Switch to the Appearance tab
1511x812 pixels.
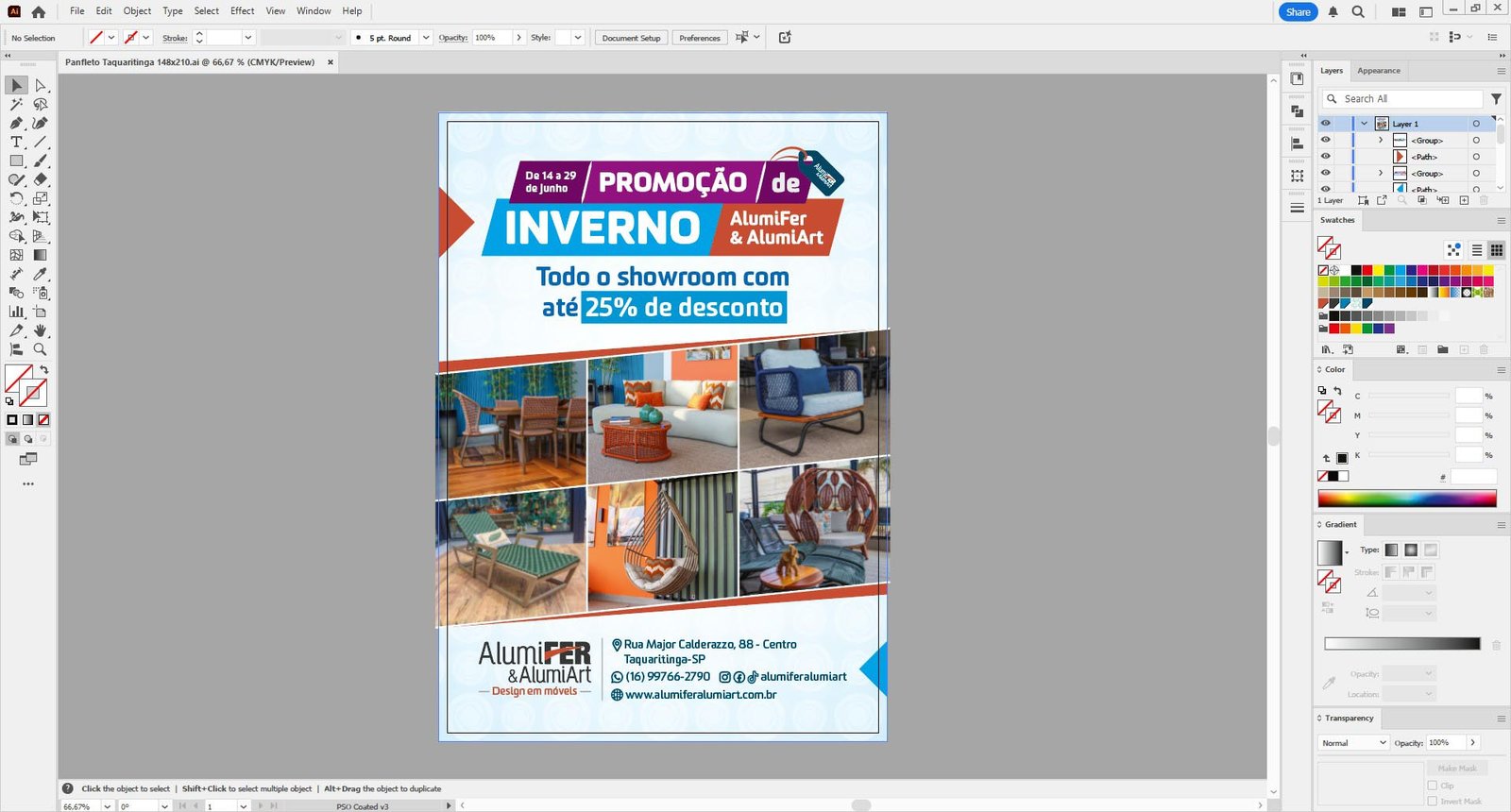[1379, 71]
